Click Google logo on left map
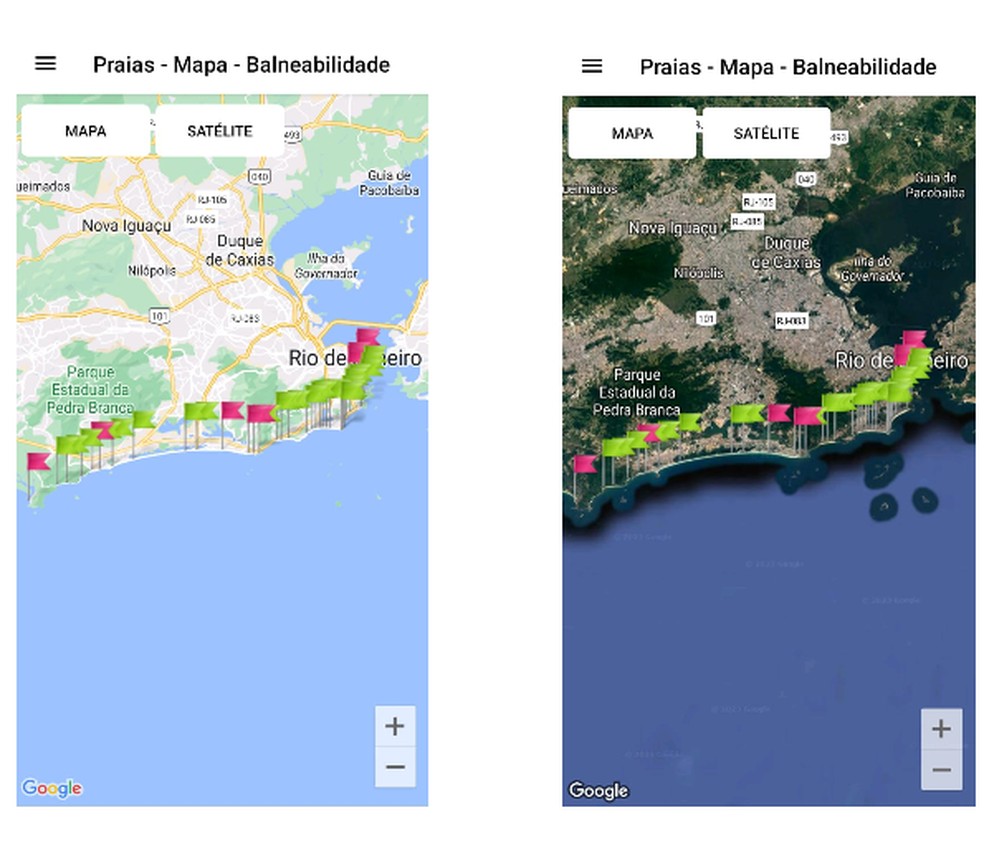Image resolution: width=984 pixels, height=848 pixels. coord(51,788)
